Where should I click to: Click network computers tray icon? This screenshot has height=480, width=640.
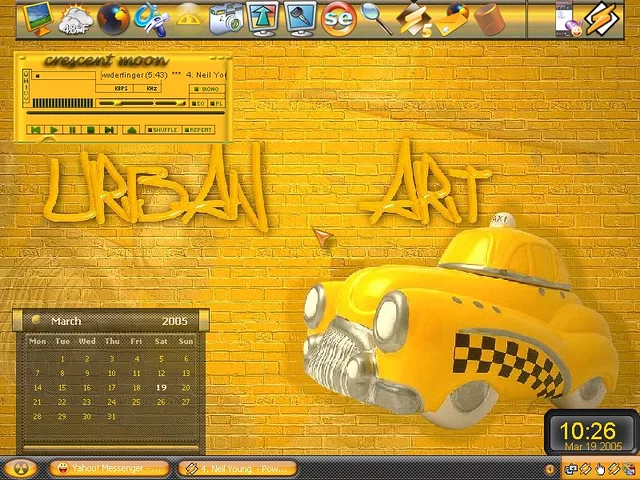pyautogui.click(x=571, y=469)
